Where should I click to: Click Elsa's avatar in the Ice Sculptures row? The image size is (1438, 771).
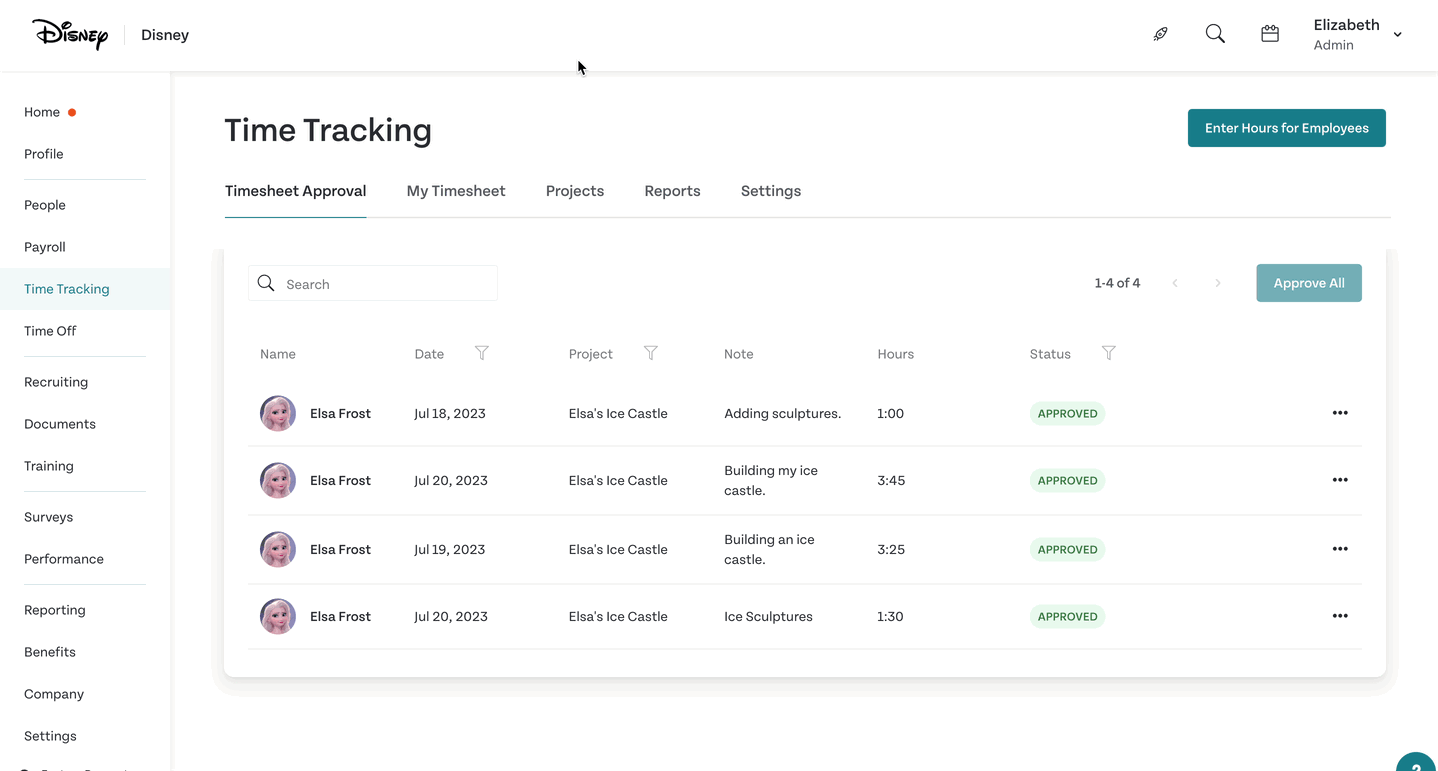coord(278,616)
